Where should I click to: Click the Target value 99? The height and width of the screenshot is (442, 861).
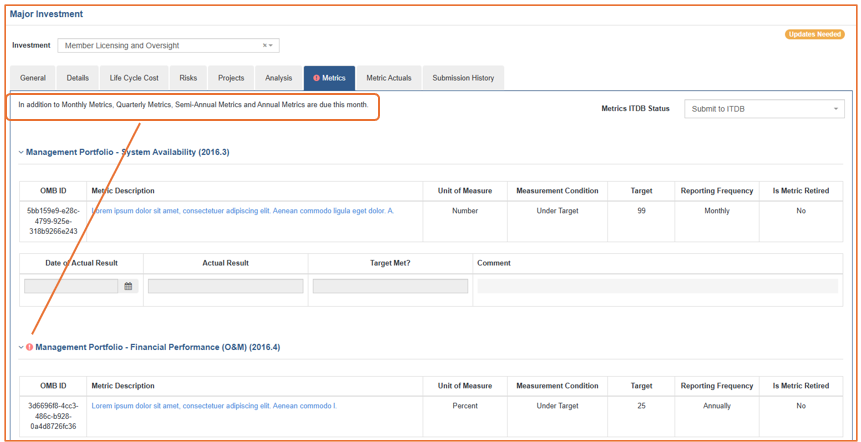641,210
